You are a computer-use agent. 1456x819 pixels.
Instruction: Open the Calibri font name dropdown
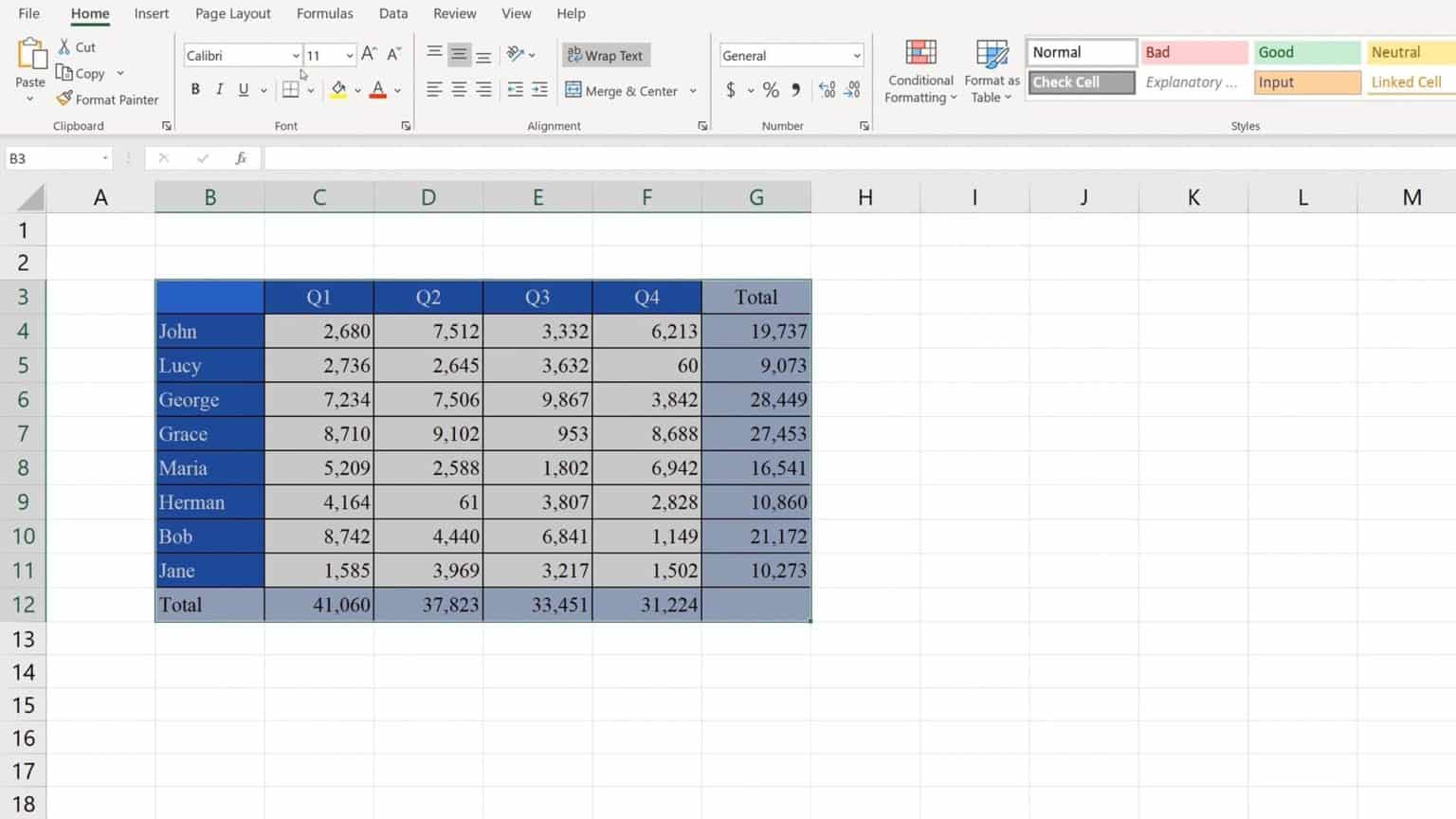pos(295,56)
